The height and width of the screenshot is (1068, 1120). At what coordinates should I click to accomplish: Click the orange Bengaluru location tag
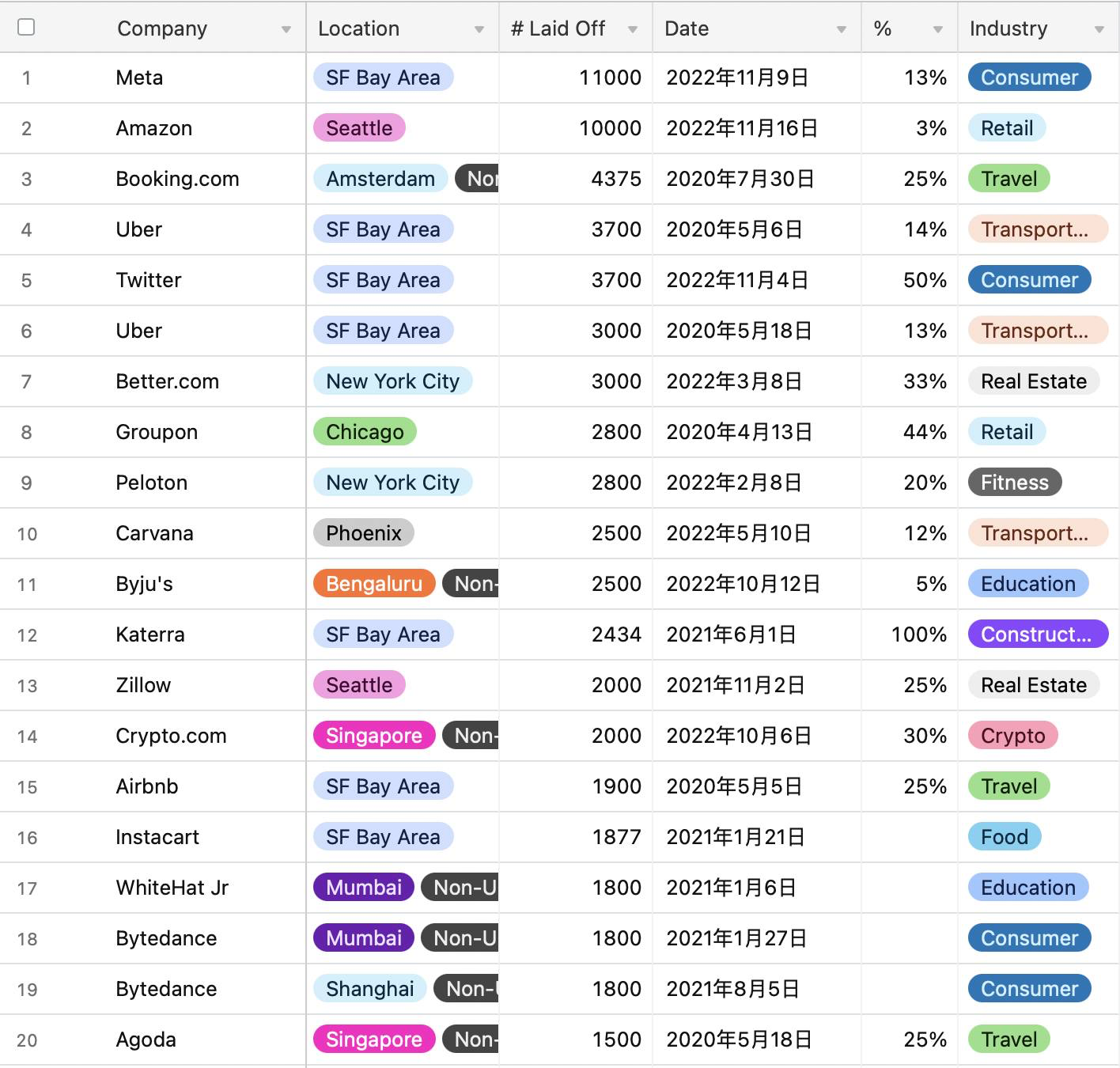[x=374, y=584]
